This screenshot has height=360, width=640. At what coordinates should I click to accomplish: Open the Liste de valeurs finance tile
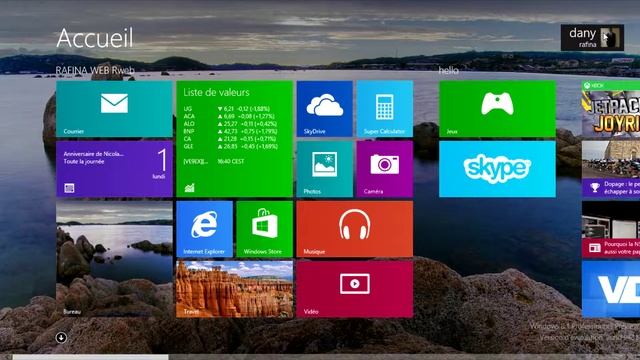click(235, 139)
